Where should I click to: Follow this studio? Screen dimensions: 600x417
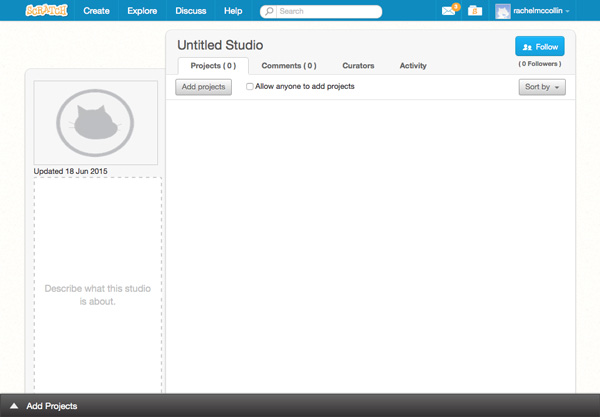click(540, 46)
